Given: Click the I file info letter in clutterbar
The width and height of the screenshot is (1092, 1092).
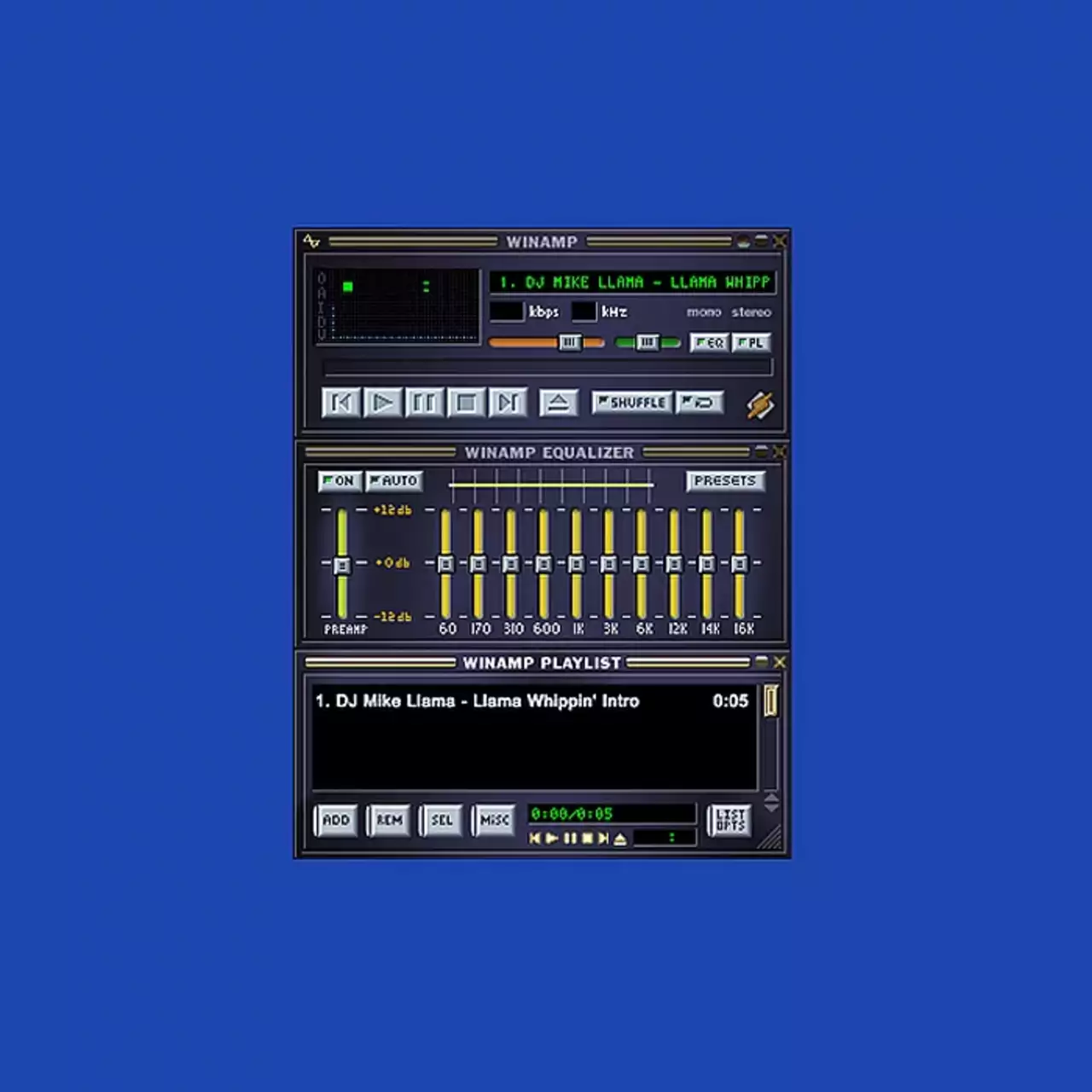Looking at the screenshot, I should click(322, 306).
